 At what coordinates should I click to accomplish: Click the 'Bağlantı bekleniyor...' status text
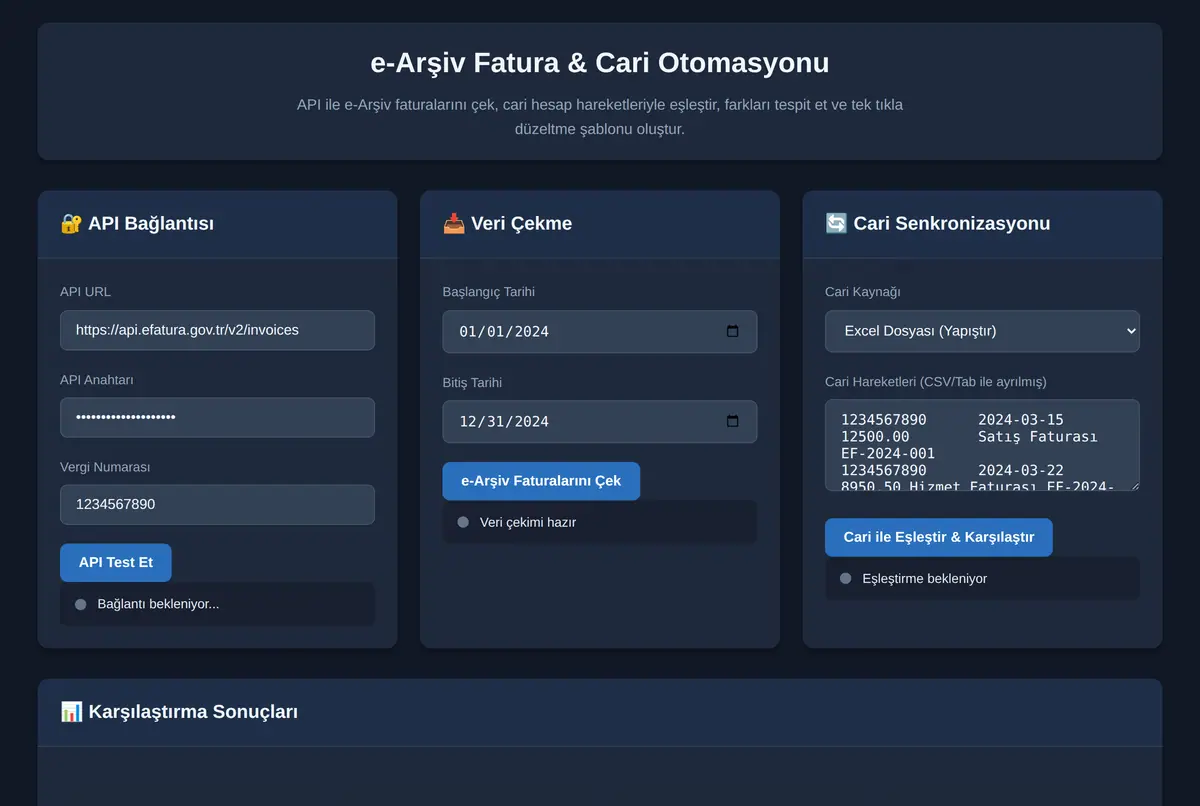point(158,604)
